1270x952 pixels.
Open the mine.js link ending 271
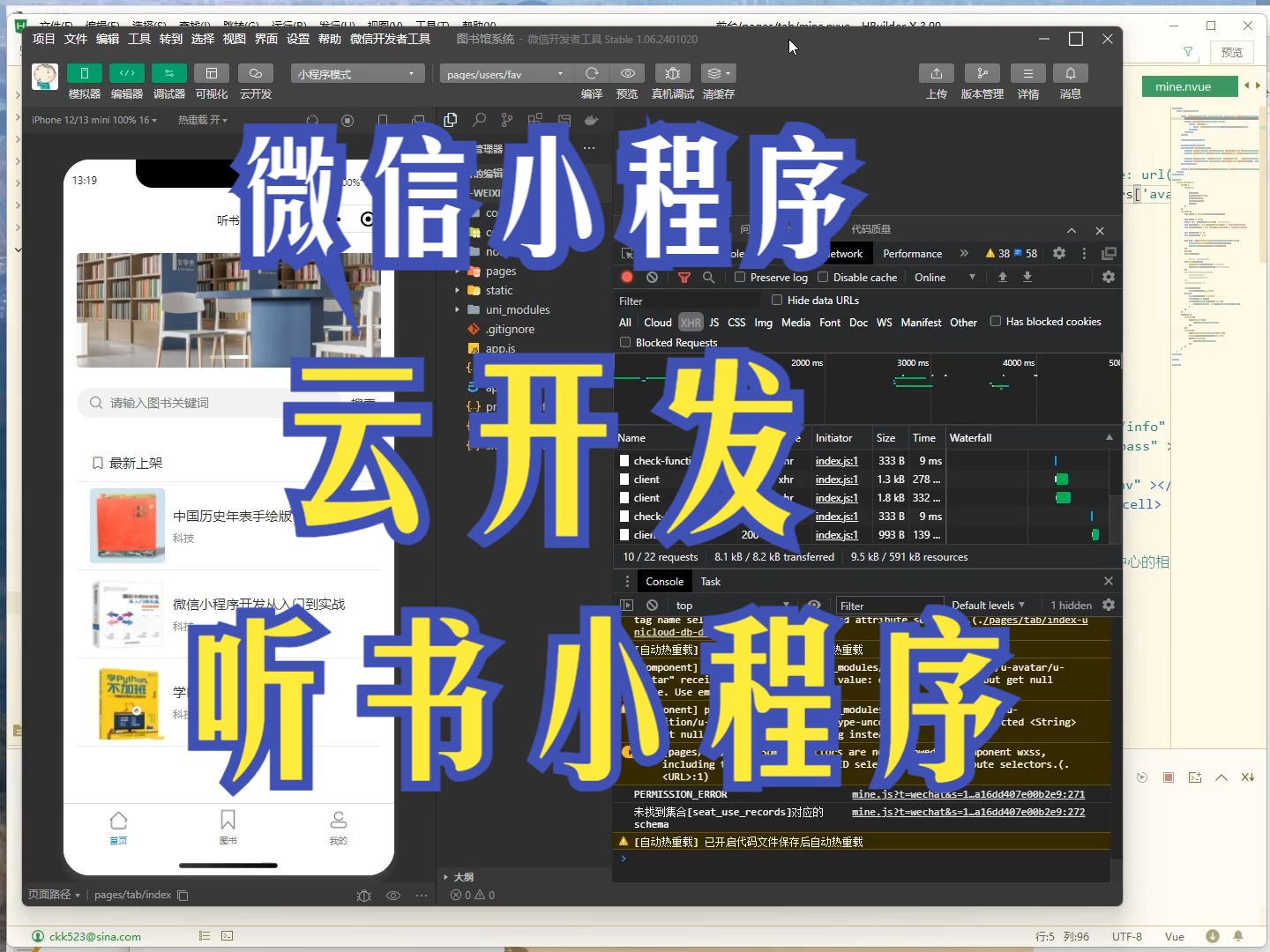[967, 794]
